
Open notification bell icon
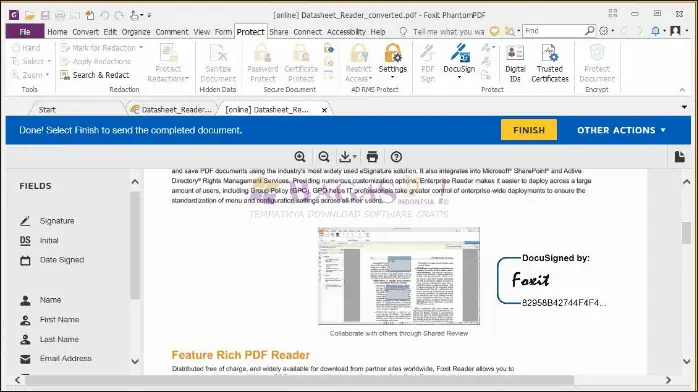(x=655, y=31)
